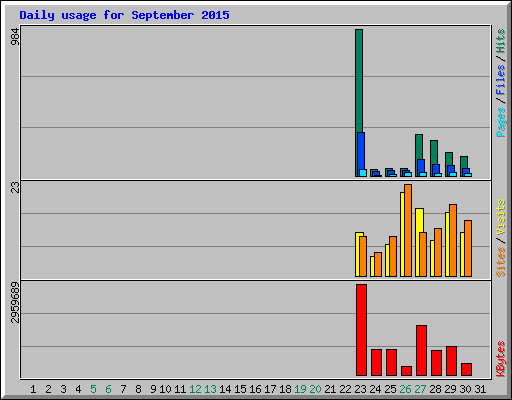Click the orange Sites legend label

pyautogui.click(x=501, y=262)
